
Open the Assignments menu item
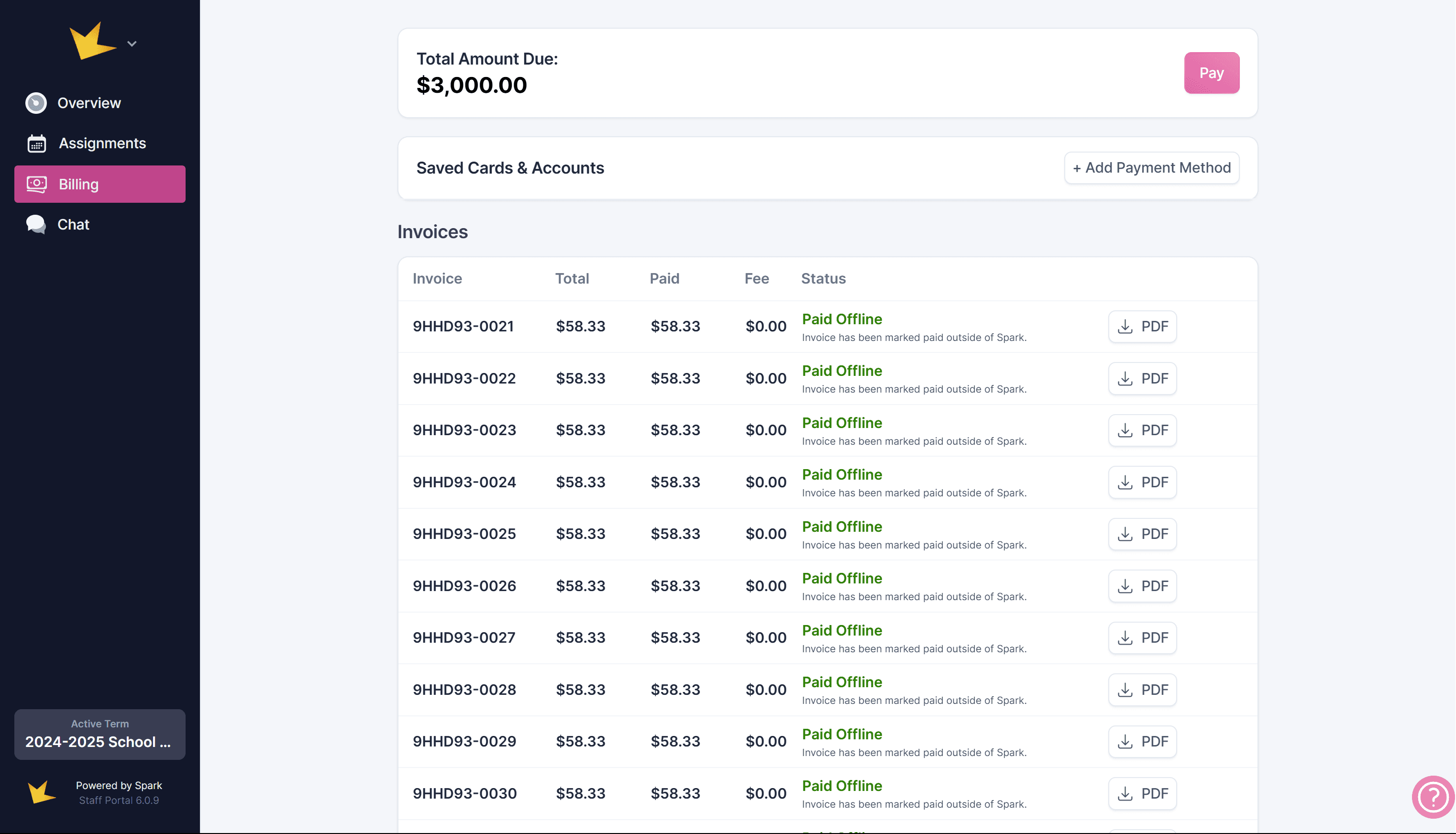[102, 143]
